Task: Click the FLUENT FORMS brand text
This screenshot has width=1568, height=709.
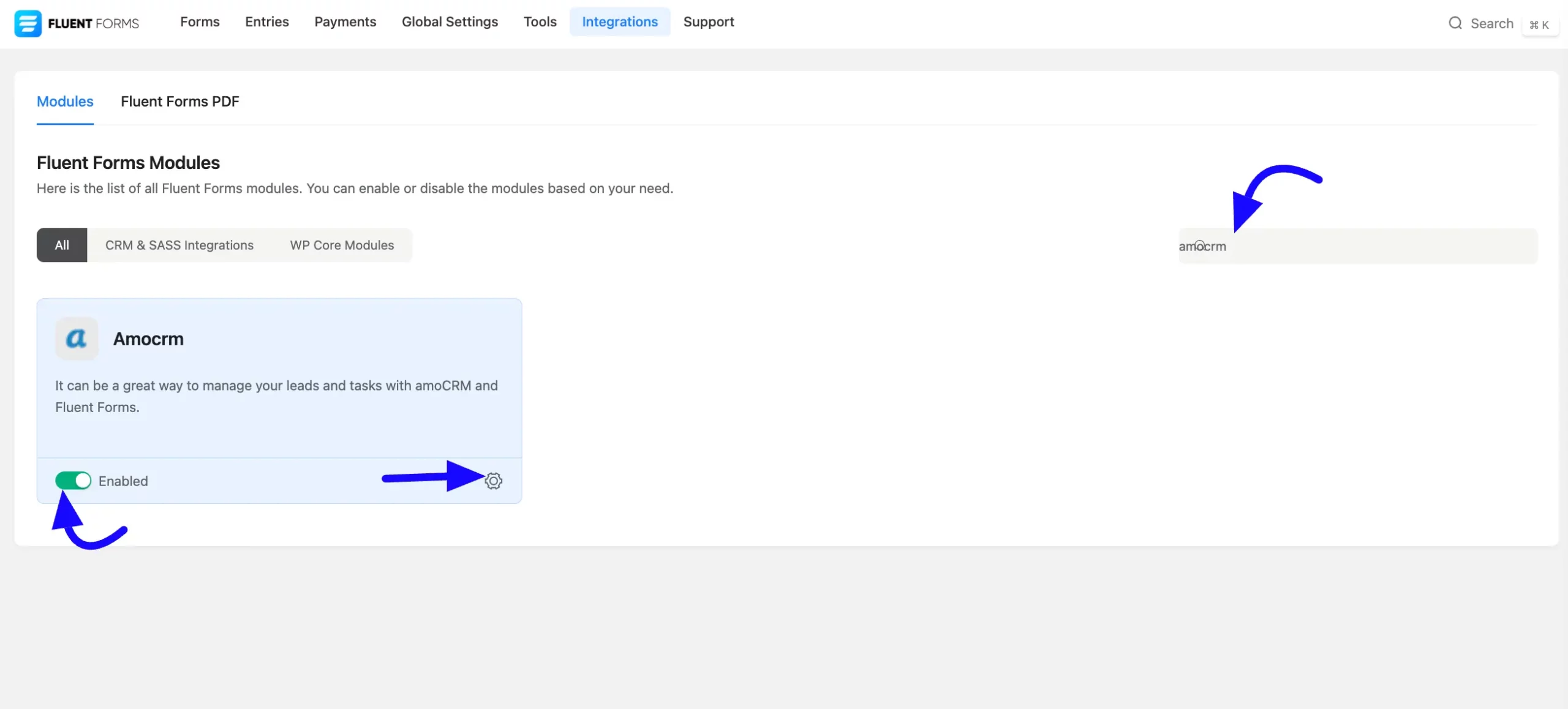Action: point(94,23)
